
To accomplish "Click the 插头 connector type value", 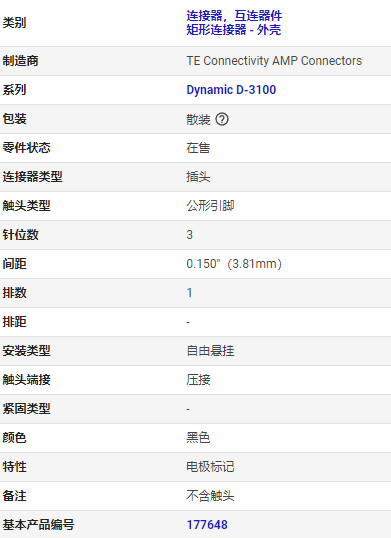I will tap(198, 177).
